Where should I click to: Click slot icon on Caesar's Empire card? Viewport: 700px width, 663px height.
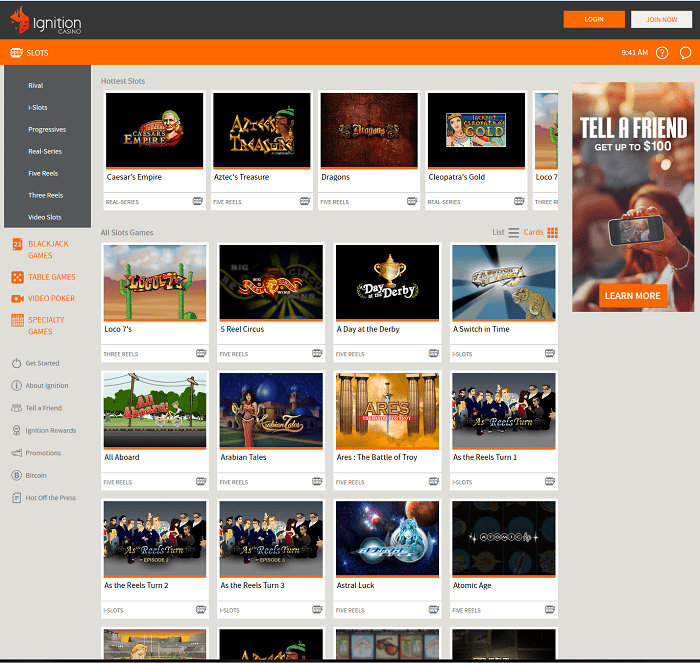pos(197,201)
